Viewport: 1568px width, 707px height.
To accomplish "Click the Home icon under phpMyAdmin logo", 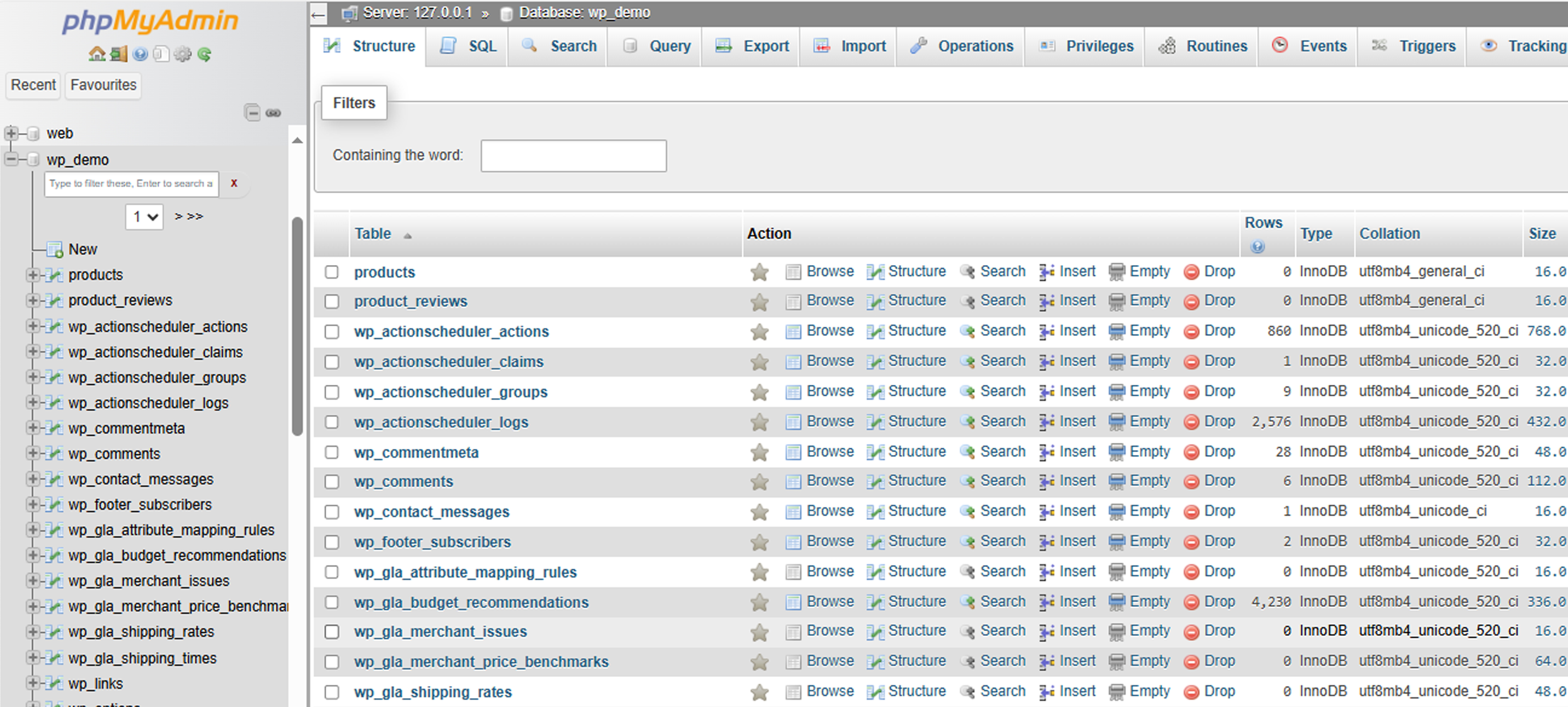I will click(97, 54).
